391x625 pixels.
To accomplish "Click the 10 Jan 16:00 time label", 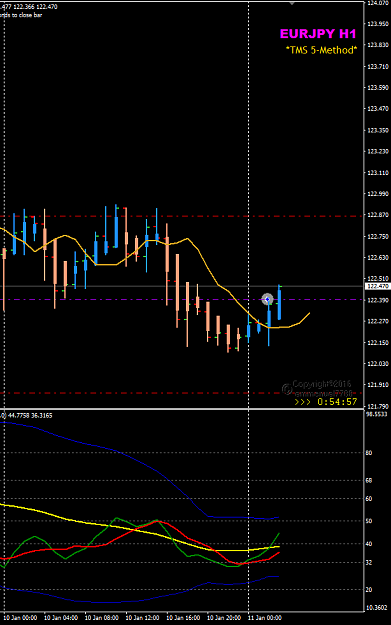I will [183, 618].
